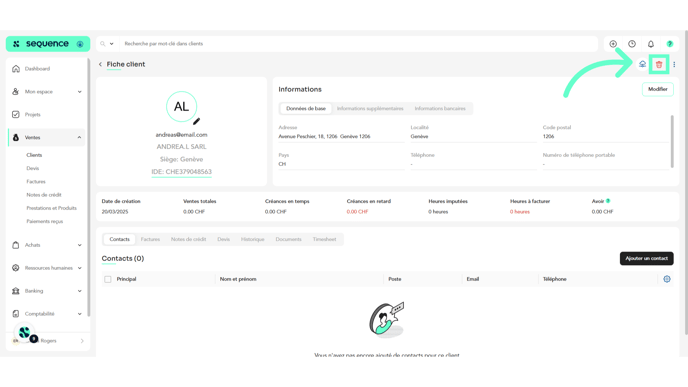This screenshot has width=688, height=387.
Task: Switch to the Historique tab
Action: coord(252,239)
